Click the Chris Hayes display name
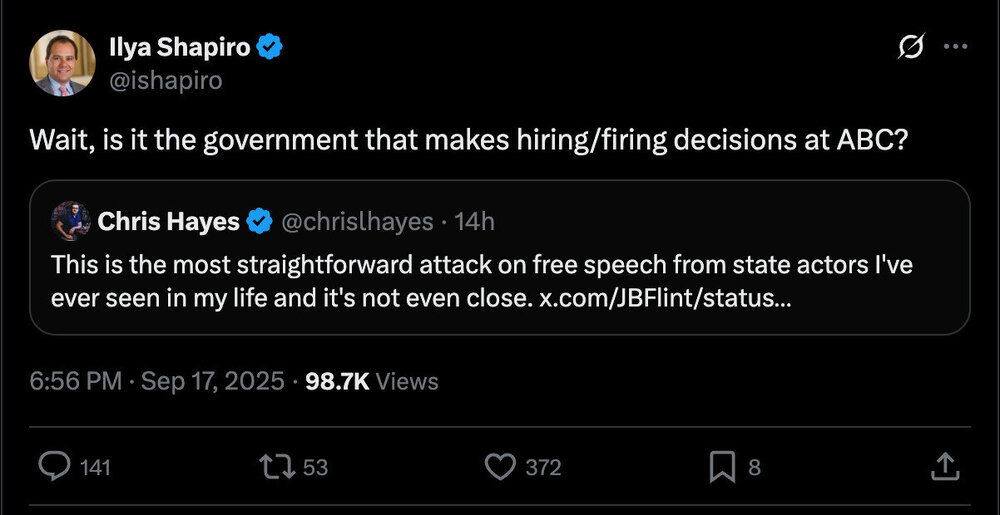The width and height of the screenshot is (1000, 515). click(169, 221)
